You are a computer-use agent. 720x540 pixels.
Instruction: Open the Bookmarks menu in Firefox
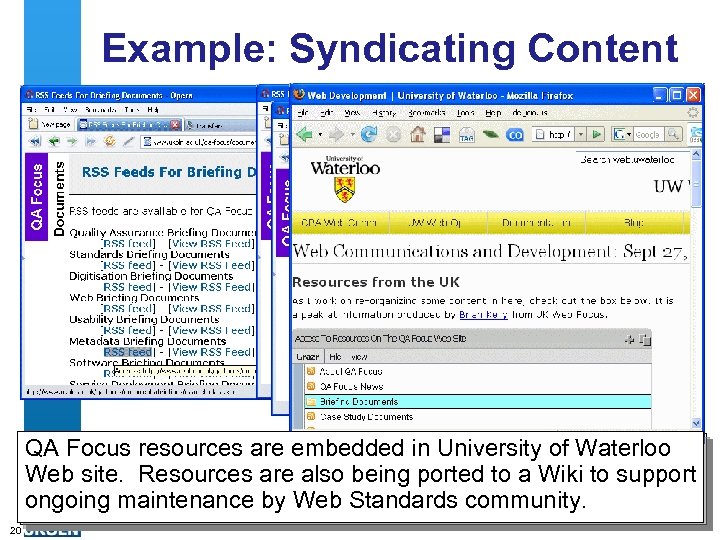(x=427, y=112)
